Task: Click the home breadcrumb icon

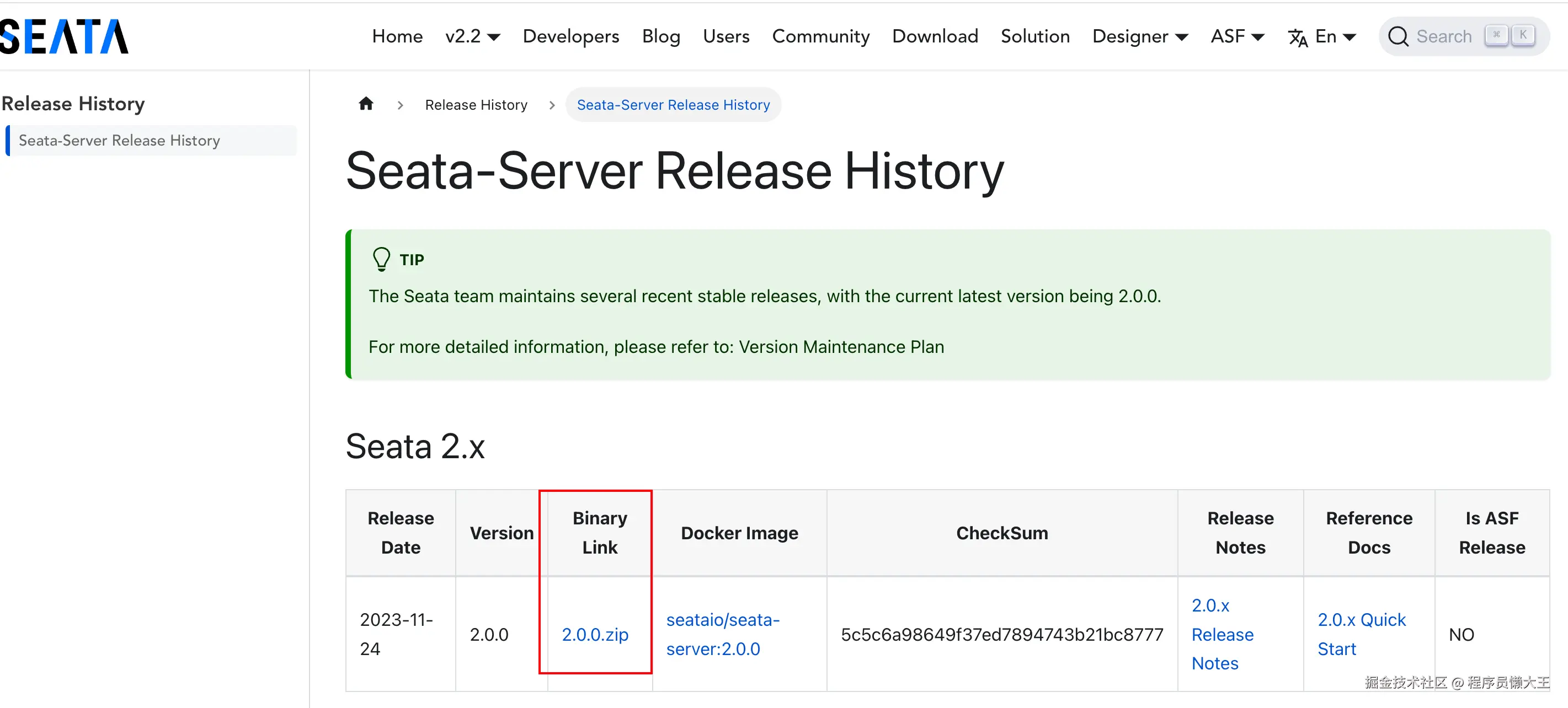Action: (x=366, y=104)
